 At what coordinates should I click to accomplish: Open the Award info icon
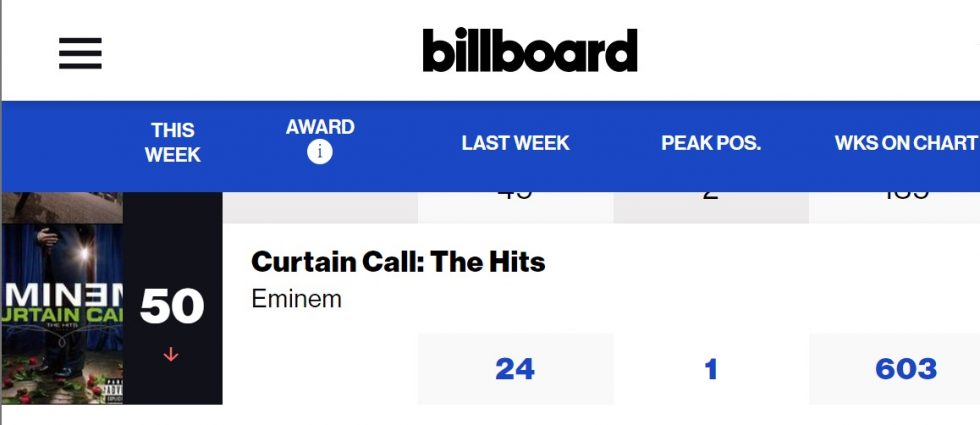click(319, 152)
